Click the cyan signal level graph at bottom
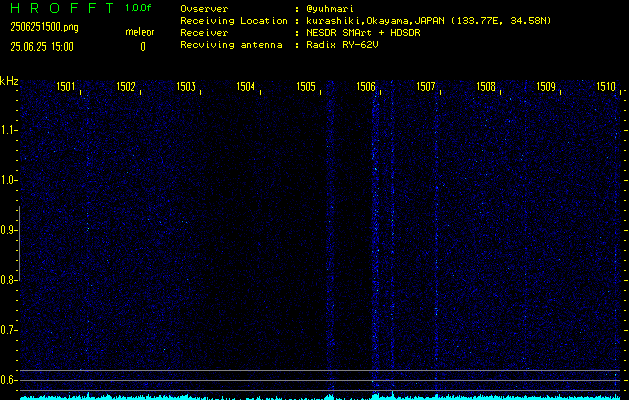 click(x=321, y=396)
